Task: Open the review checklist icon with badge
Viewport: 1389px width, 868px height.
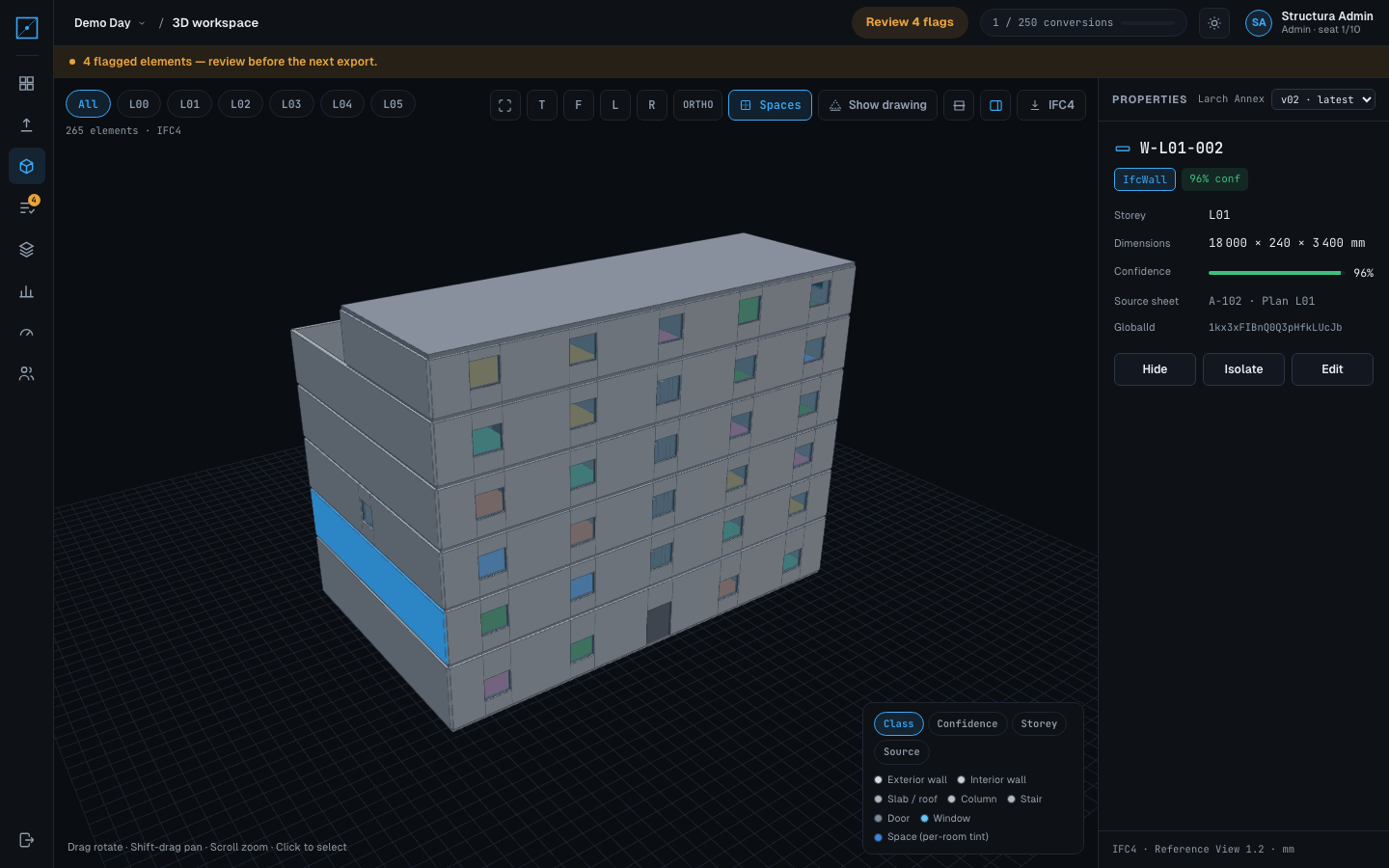Action: click(x=27, y=207)
